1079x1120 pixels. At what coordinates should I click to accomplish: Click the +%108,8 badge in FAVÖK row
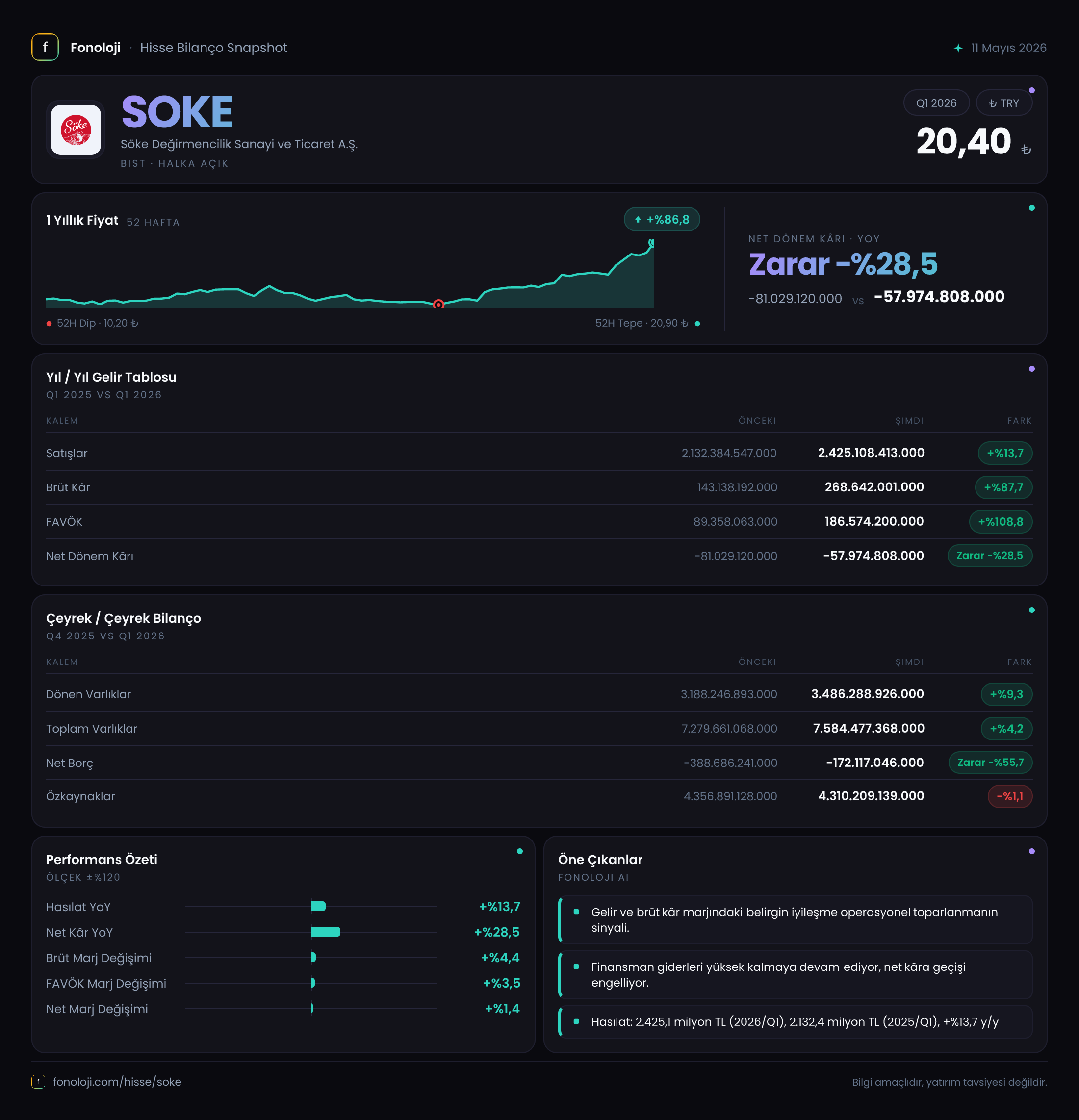tap(1001, 522)
